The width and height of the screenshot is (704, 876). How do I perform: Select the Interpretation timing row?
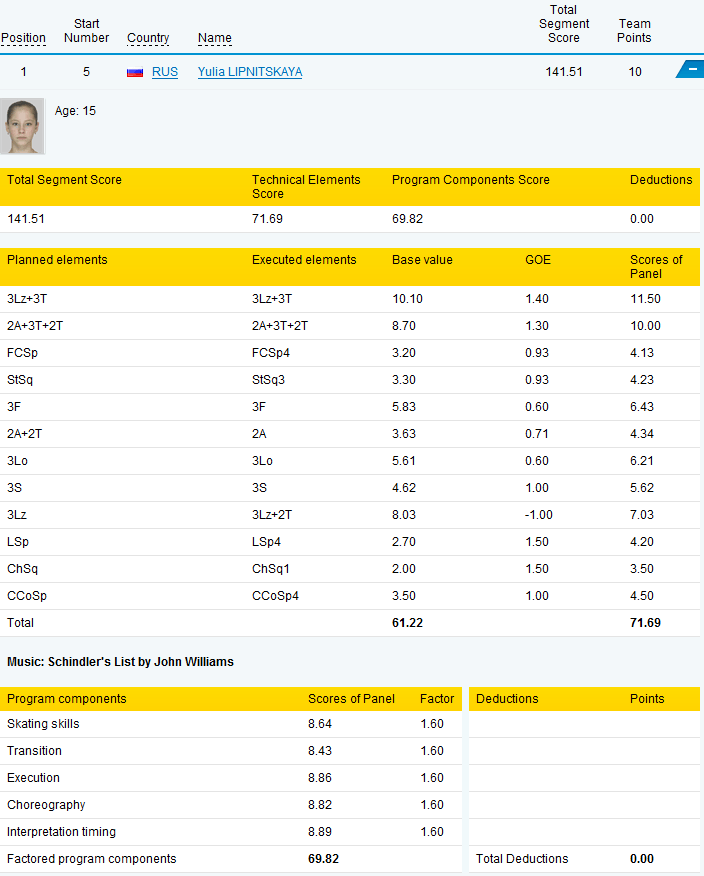tap(231, 832)
